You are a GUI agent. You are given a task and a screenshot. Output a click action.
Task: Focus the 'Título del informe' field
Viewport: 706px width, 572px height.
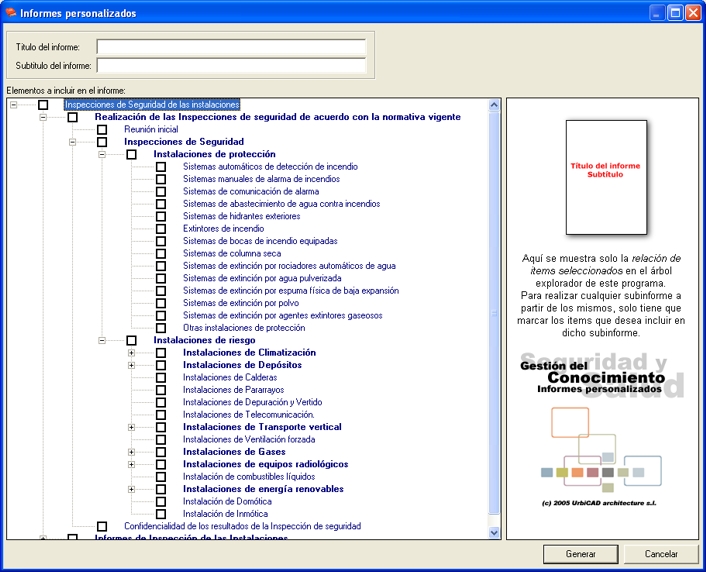tap(231, 47)
